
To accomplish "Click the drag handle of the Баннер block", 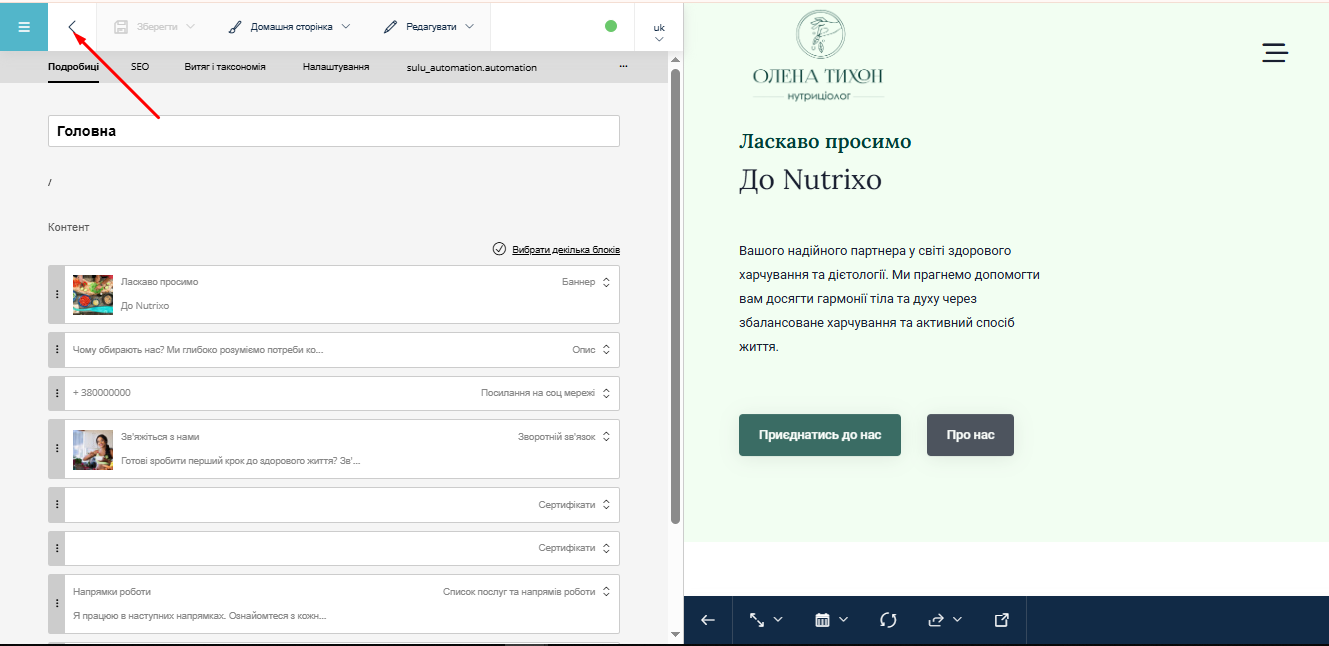I will coord(57,294).
